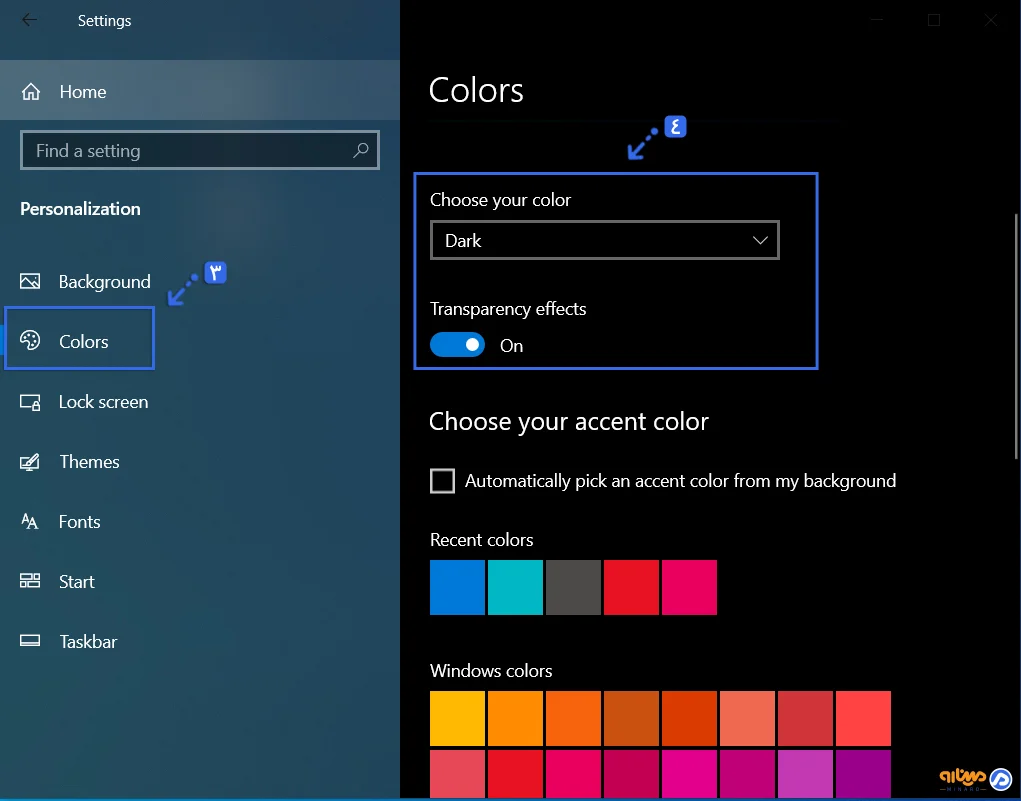This screenshot has width=1021, height=801.
Task: Pick the pink recent color
Action: point(689,587)
